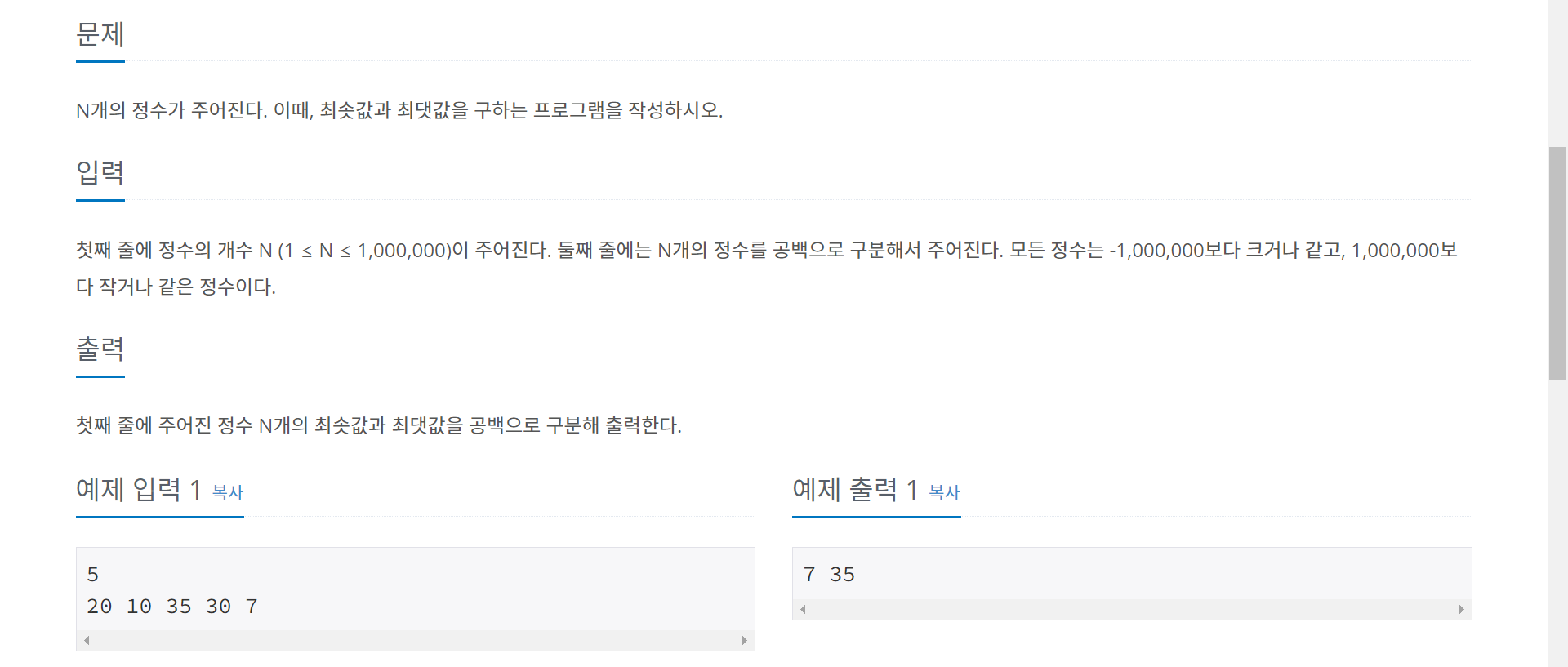Click left scroll arrow in sample output box
1568x667 pixels.
803,610
